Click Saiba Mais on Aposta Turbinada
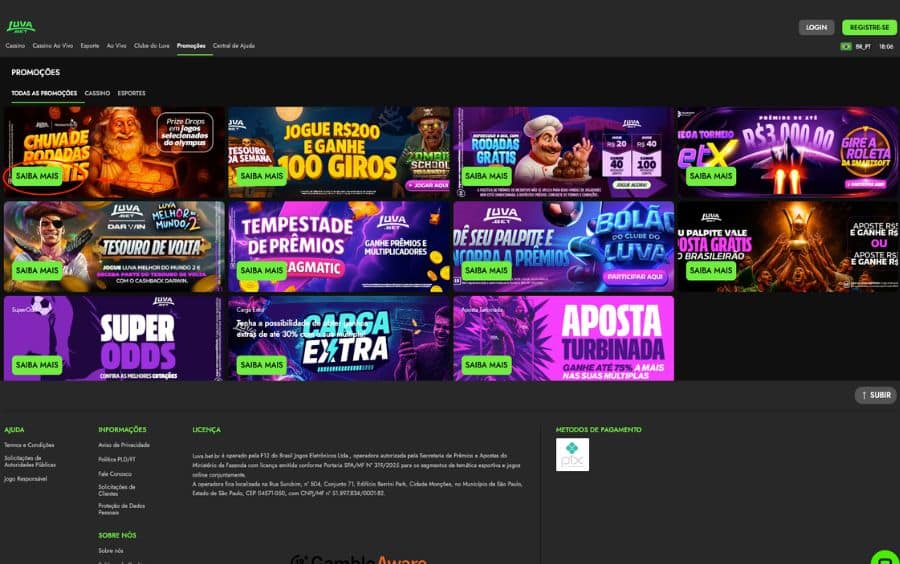The height and width of the screenshot is (564, 900). [486, 365]
